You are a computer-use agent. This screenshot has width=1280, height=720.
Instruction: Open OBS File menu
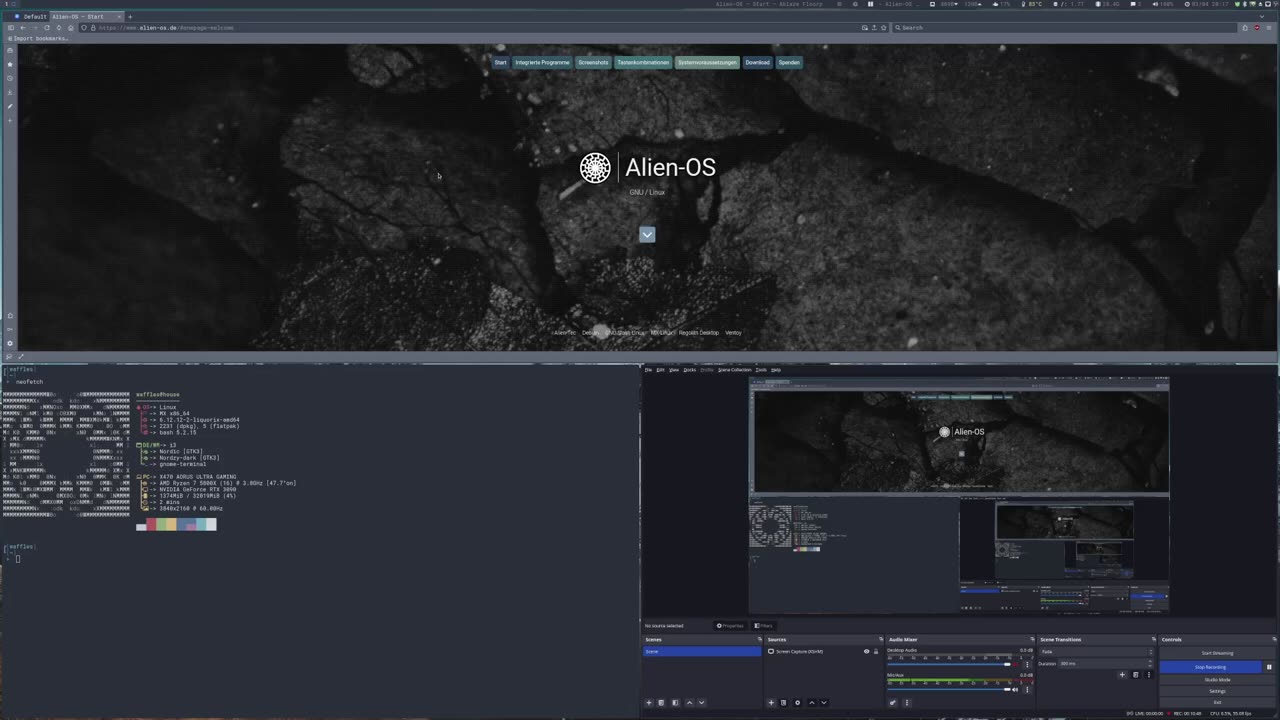click(647, 370)
